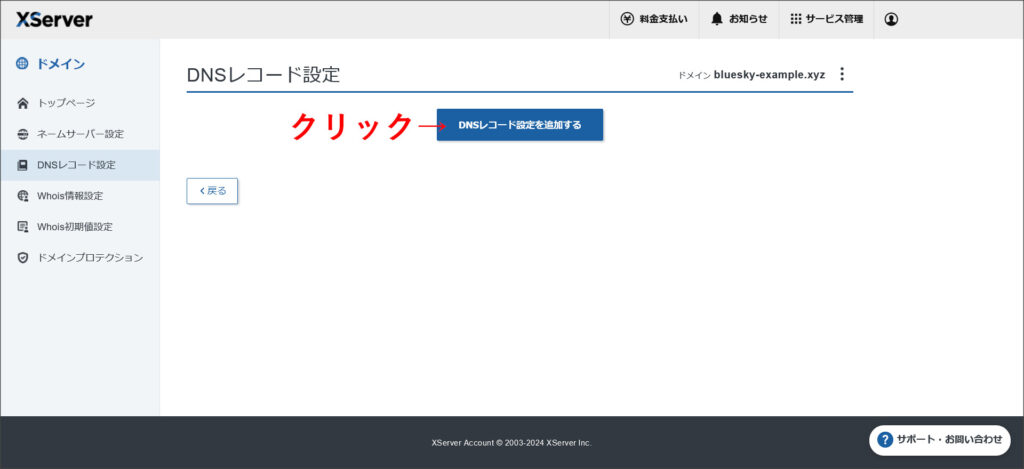Open Whois初期値設定 in the sidebar
Viewport: 1024px width, 469px height.
tap(80, 227)
